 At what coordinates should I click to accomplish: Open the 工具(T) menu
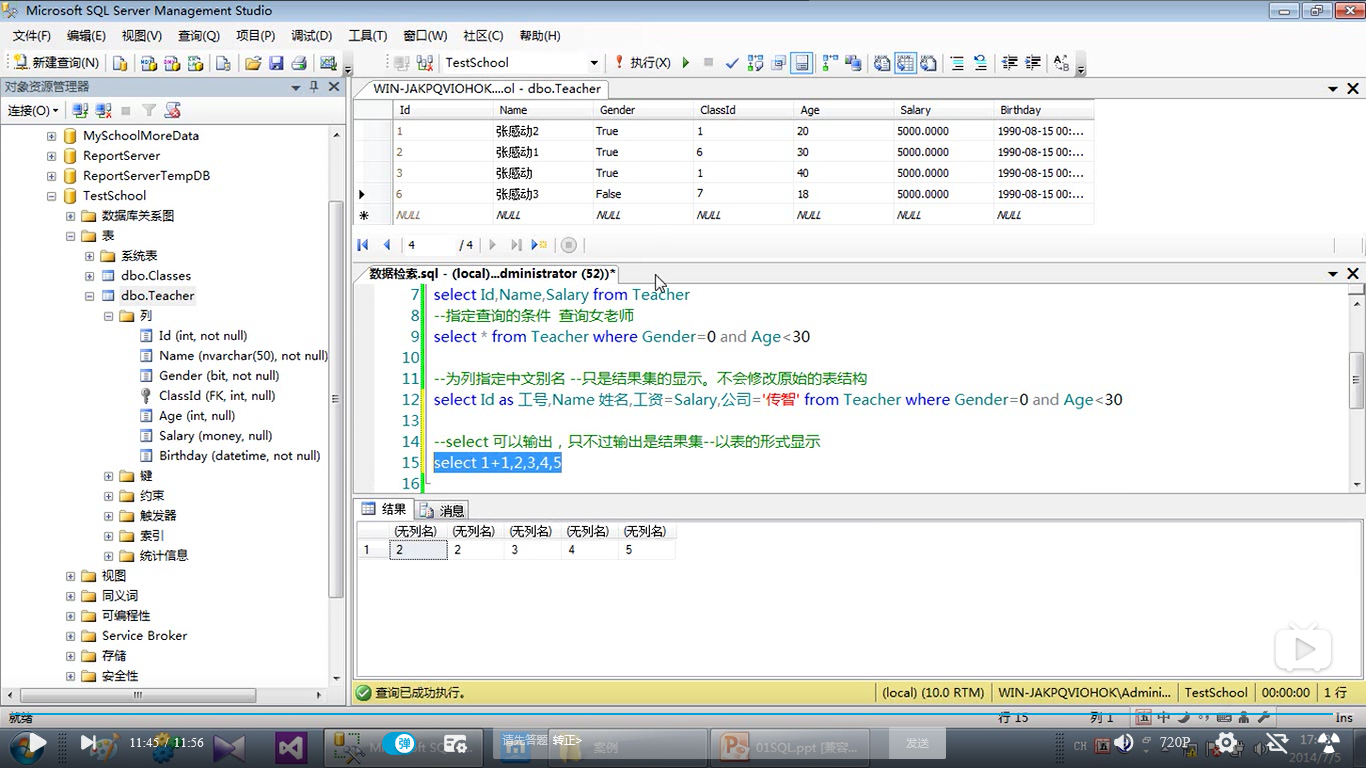click(368, 35)
